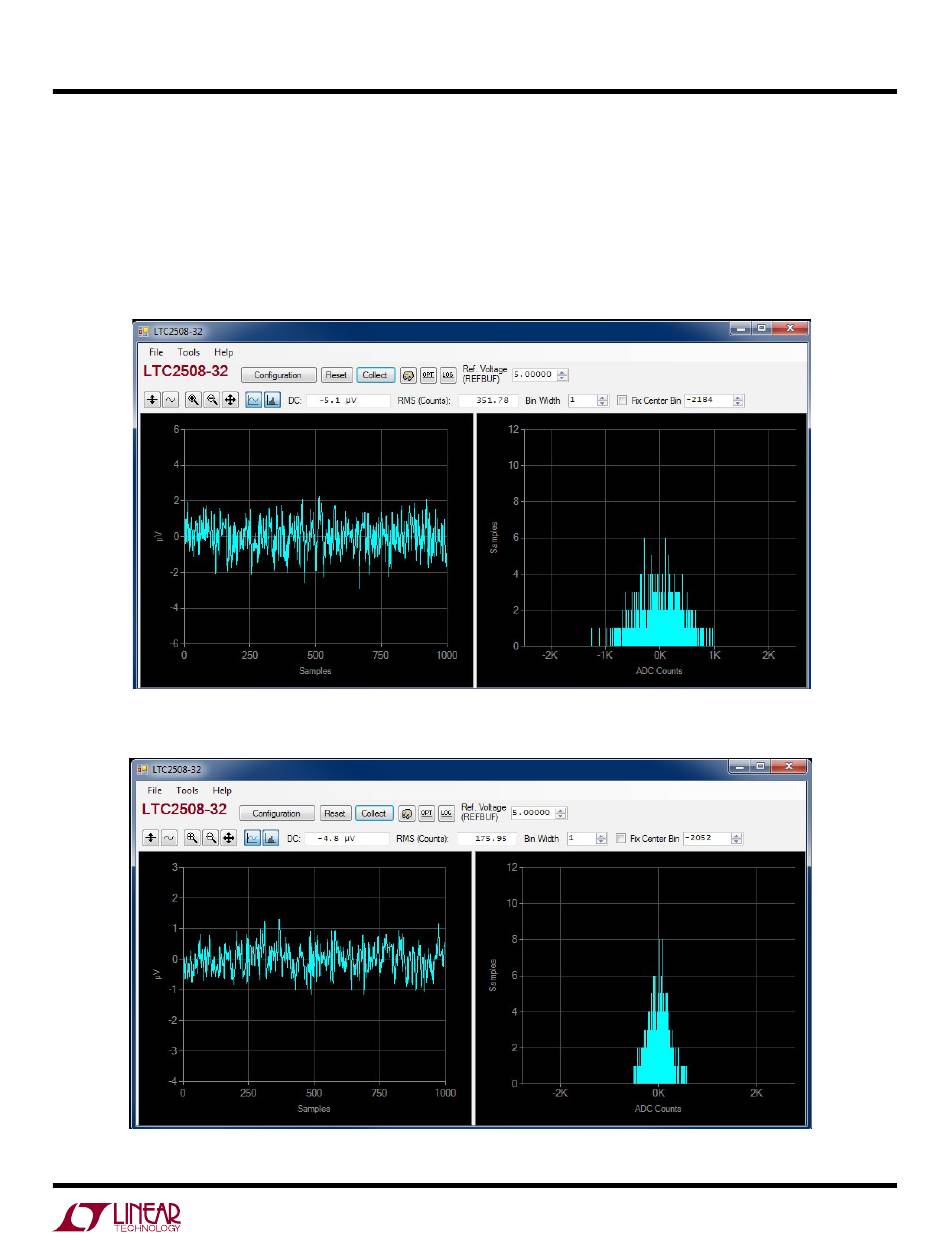Open the Help menu in the lower window
Screen dimensions: 950x1241
pos(223,790)
